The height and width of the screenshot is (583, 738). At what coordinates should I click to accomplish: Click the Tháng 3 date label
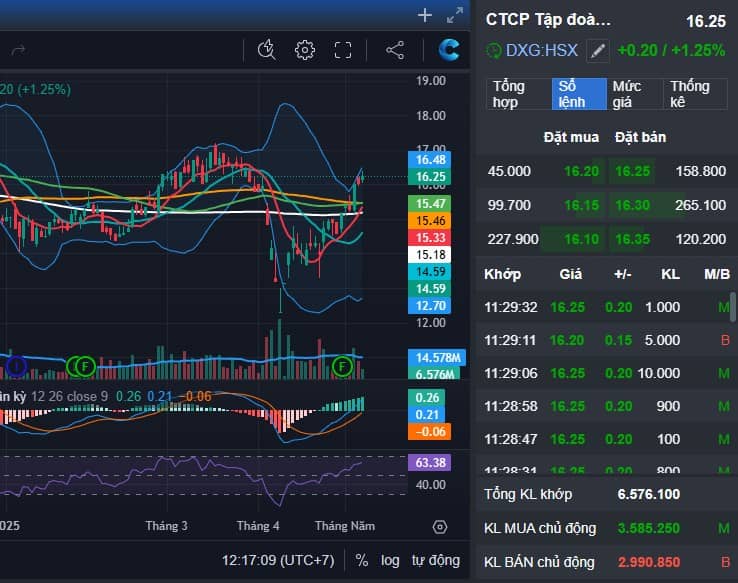pos(166,526)
